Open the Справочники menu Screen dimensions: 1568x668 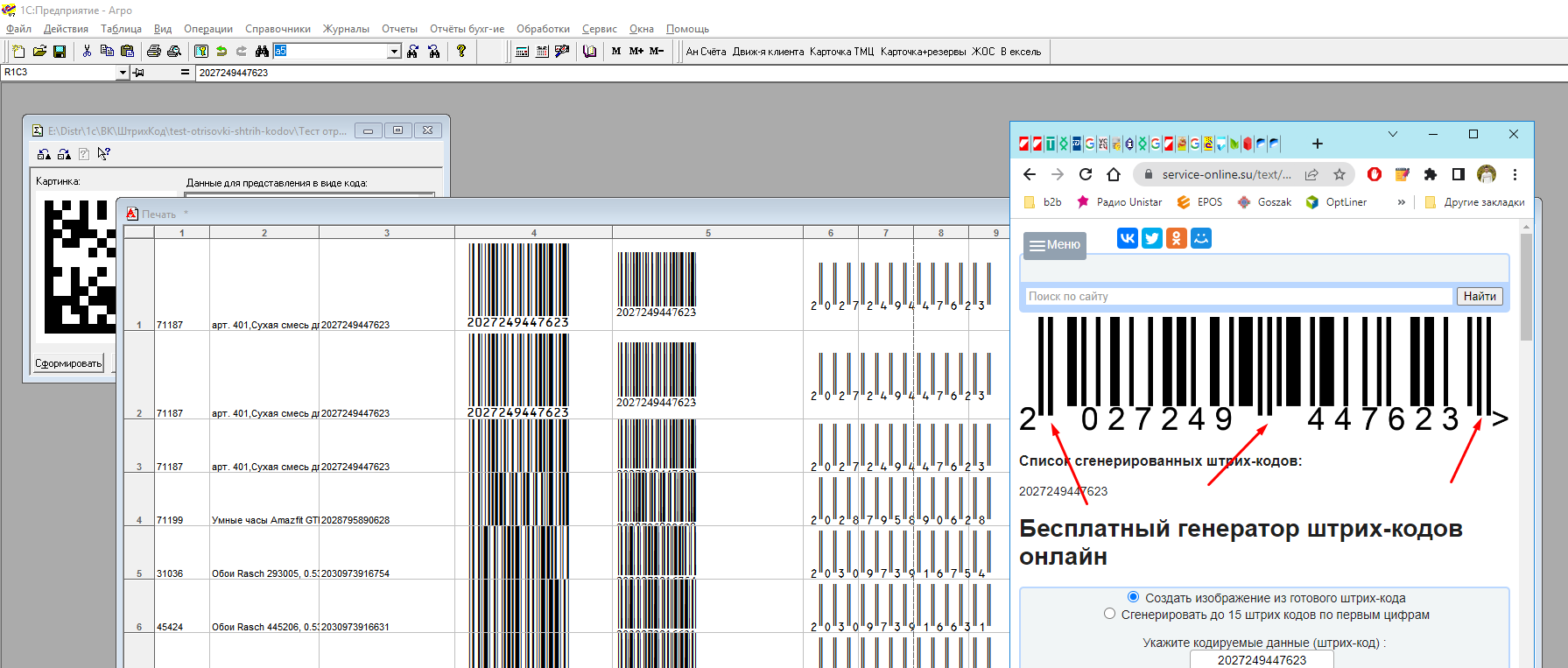(278, 29)
